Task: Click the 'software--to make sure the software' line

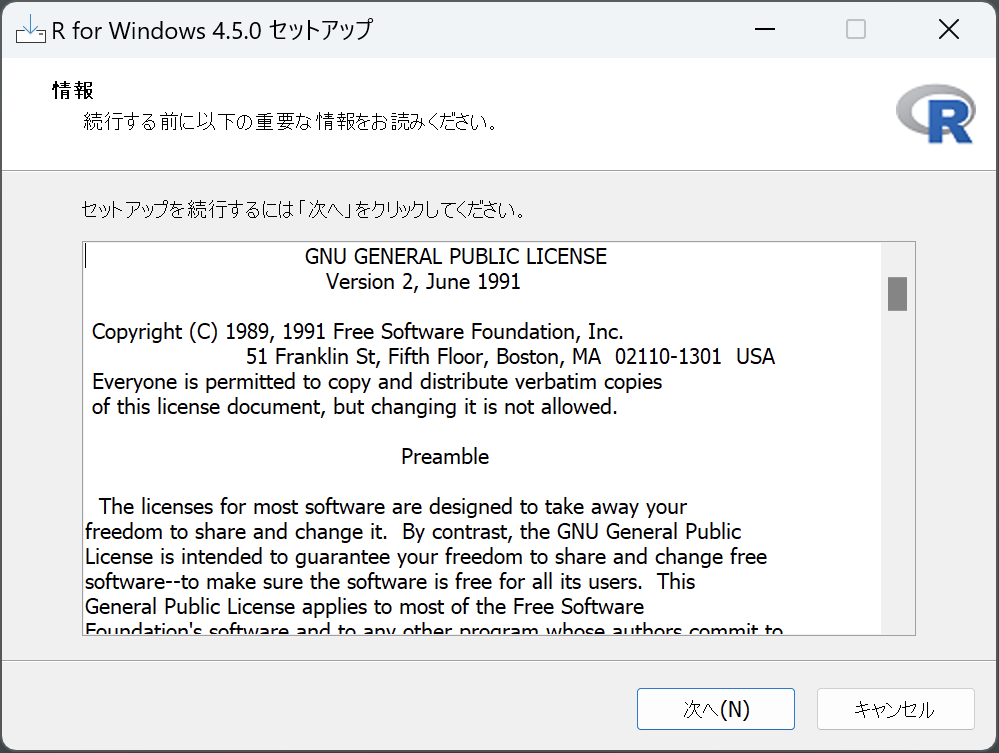Action: [x=390, y=582]
